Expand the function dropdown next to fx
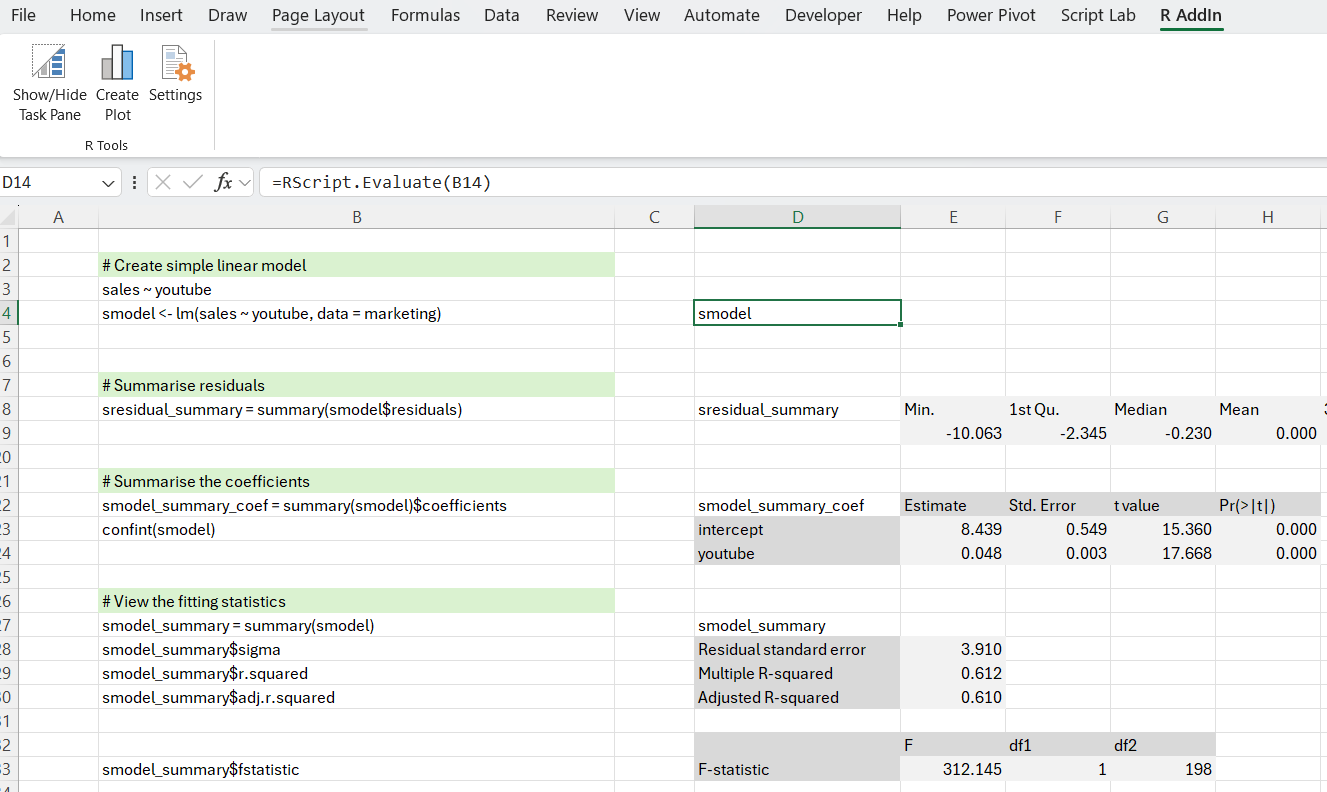 [x=245, y=183]
